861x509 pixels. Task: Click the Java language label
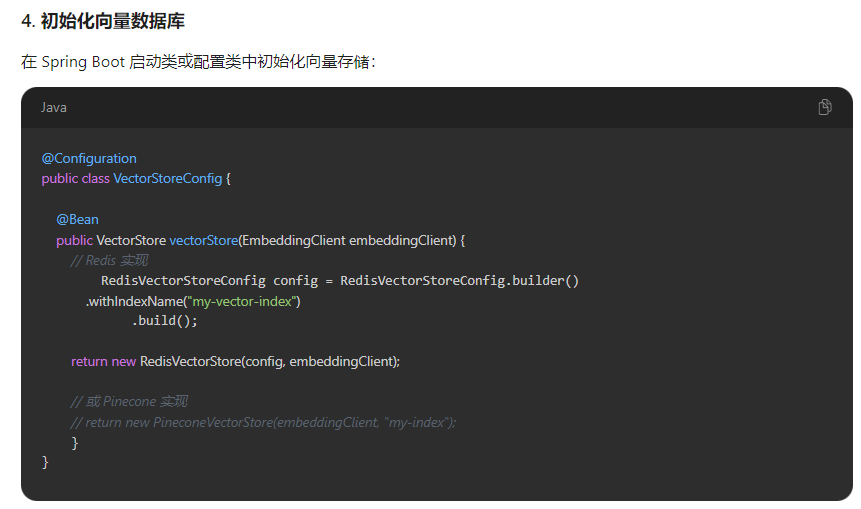(54, 108)
